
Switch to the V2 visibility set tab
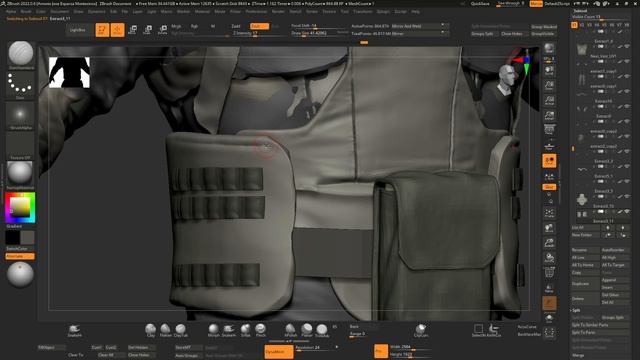click(582, 25)
